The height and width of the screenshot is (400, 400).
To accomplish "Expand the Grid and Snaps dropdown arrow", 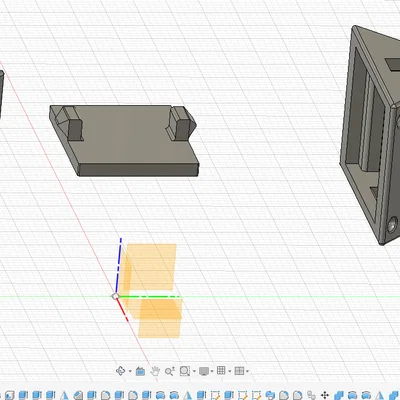I will 230,371.
